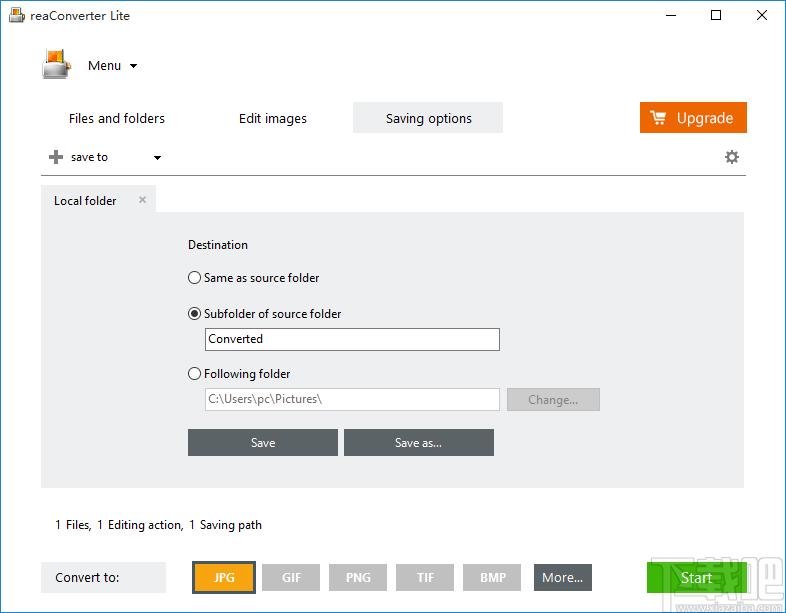Open the settings gear icon

click(731, 157)
